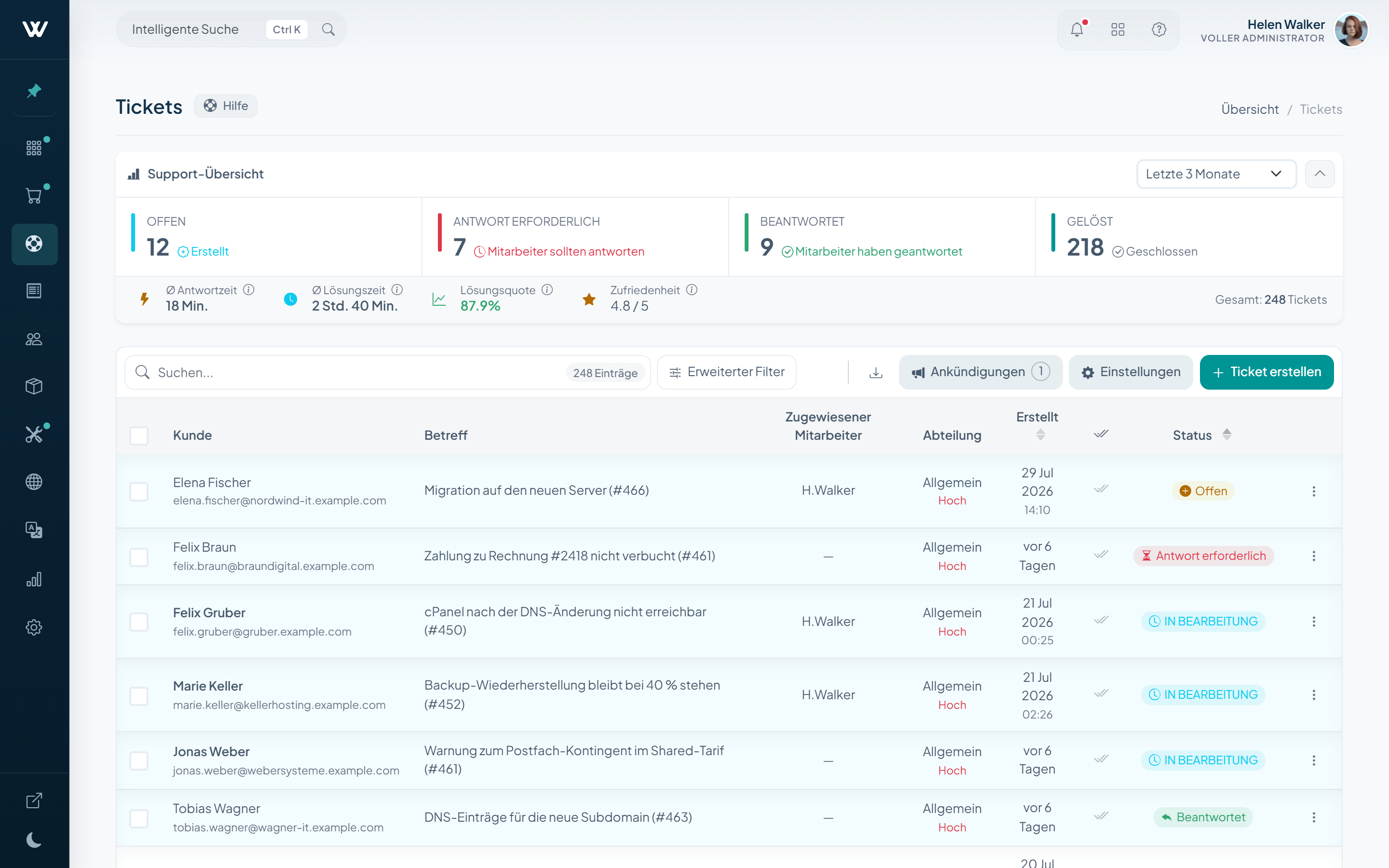This screenshot has width=1389, height=868.
Task: Click the search magnifier icon in top bar
Action: 328,29
